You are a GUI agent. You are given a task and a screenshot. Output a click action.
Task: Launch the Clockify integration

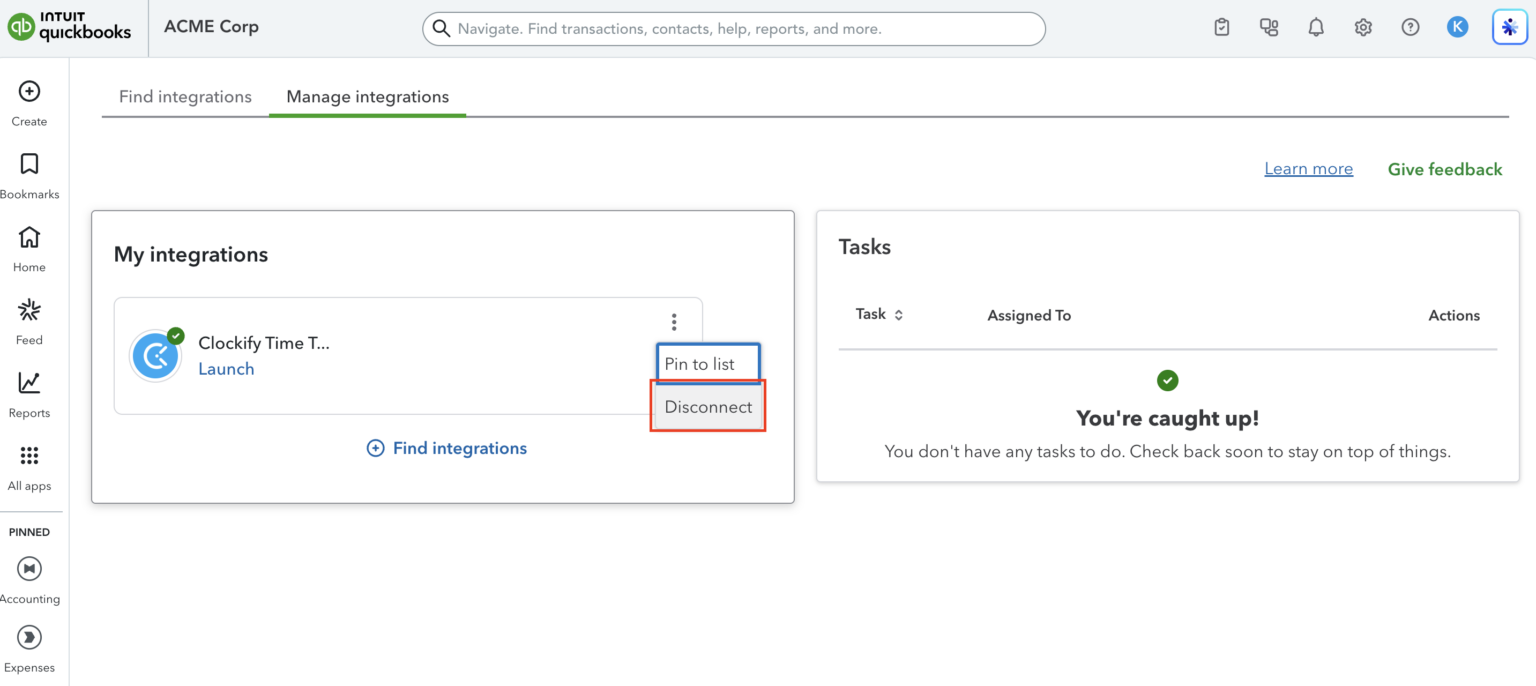click(x=226, y=369)
